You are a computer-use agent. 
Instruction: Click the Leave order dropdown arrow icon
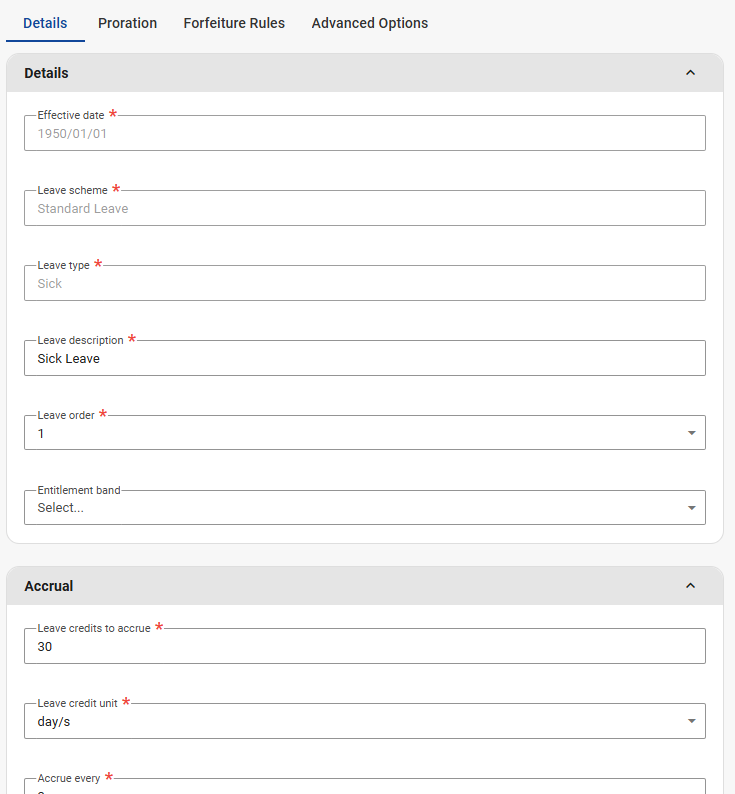691,433
